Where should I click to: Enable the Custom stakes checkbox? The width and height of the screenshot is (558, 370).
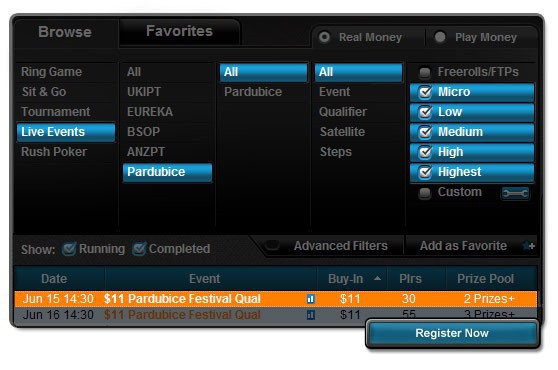pos(425,193)
